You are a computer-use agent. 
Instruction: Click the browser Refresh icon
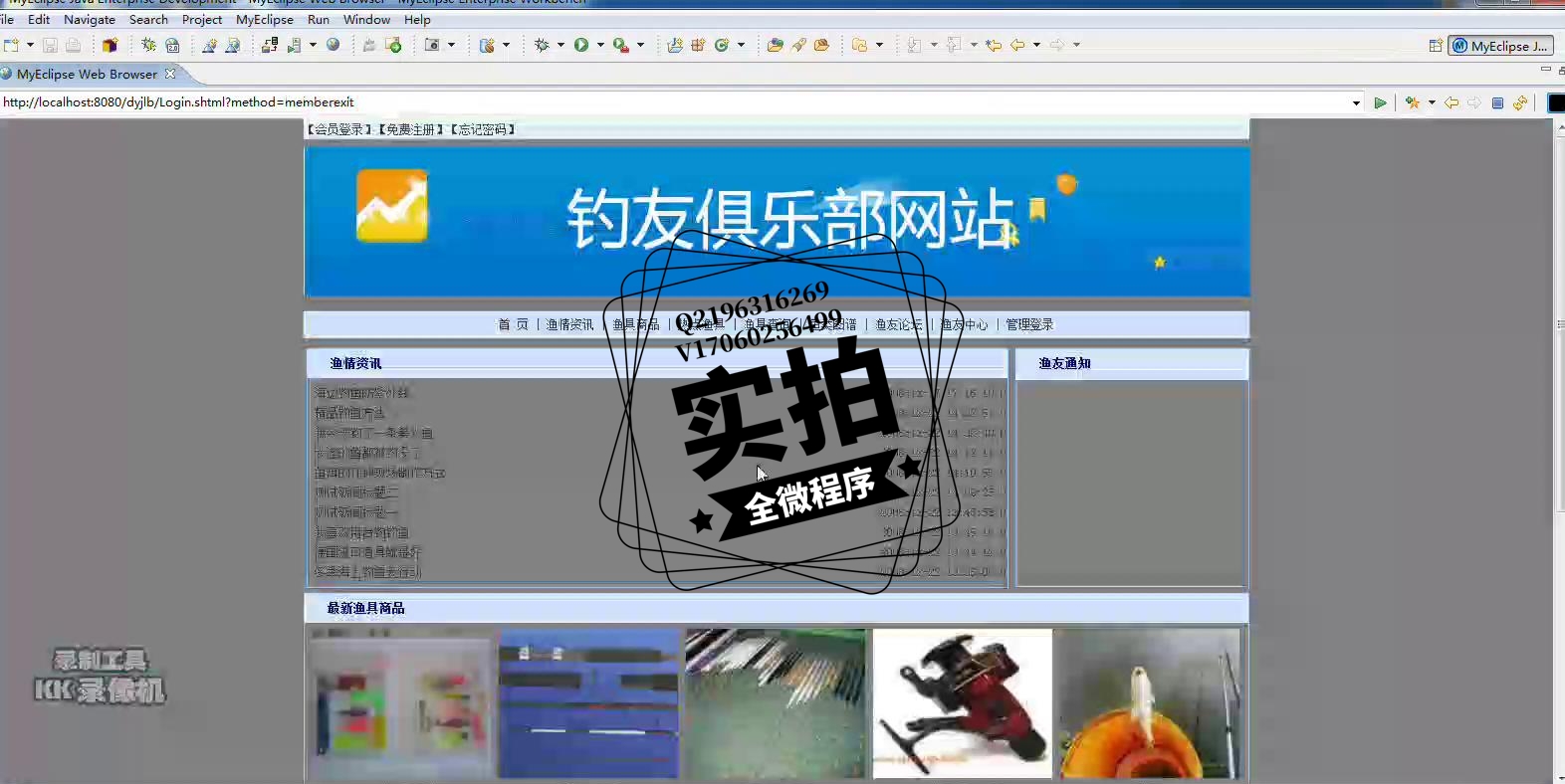point(1520,102)
